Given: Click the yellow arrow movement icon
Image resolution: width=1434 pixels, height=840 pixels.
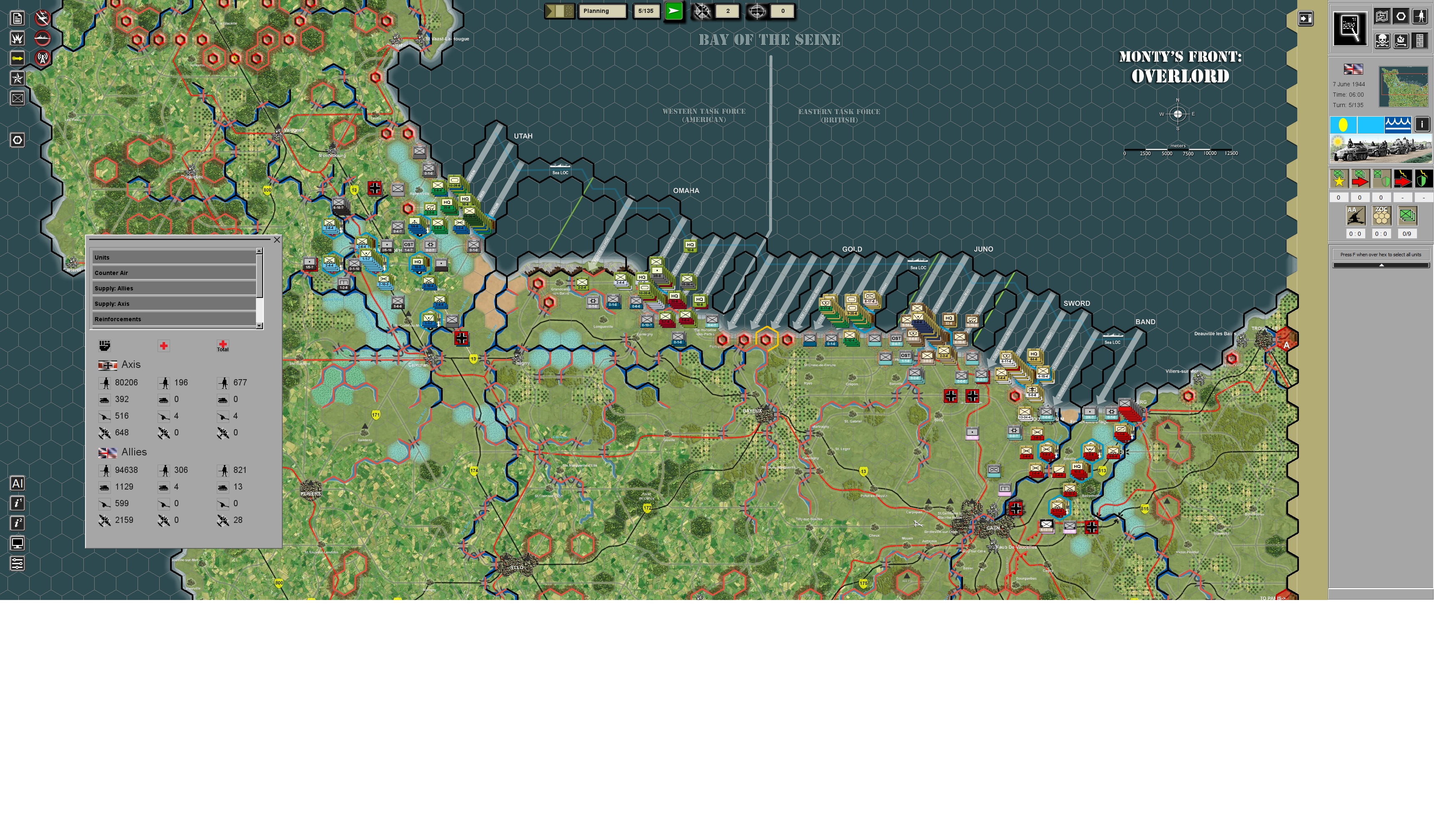Looking at the screenshot, I should point(17,58).
